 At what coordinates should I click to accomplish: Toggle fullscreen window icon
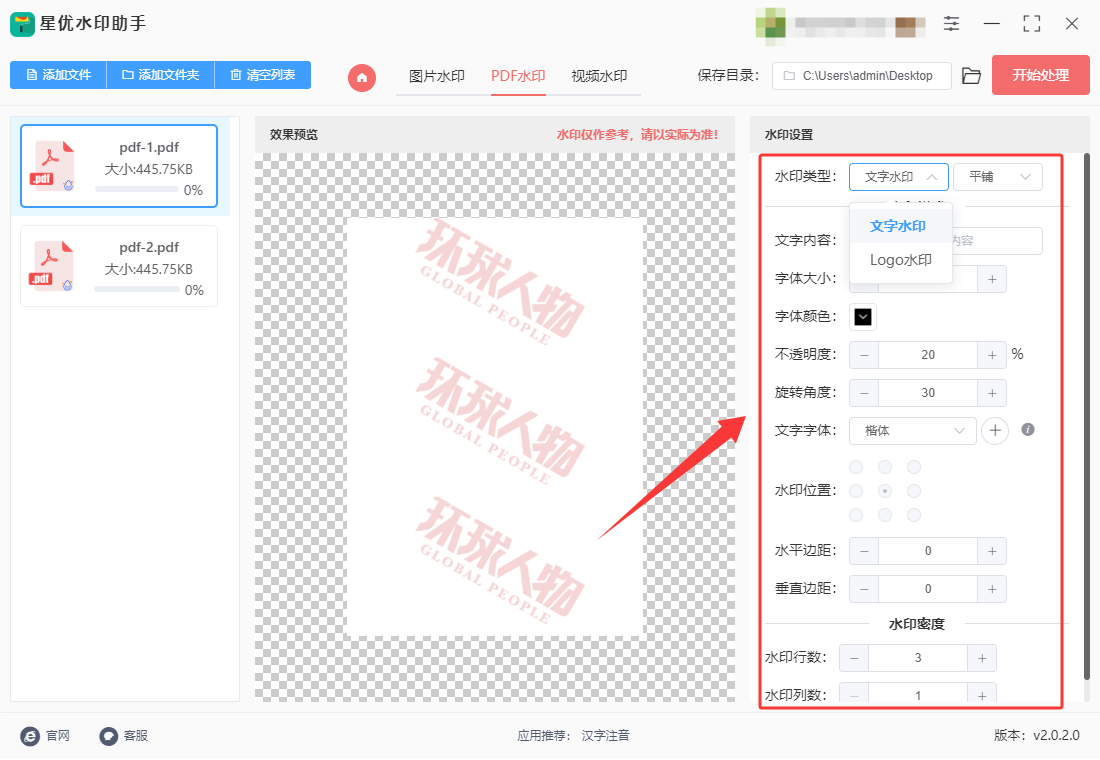pyautogui.click(x=1031, y=23)
